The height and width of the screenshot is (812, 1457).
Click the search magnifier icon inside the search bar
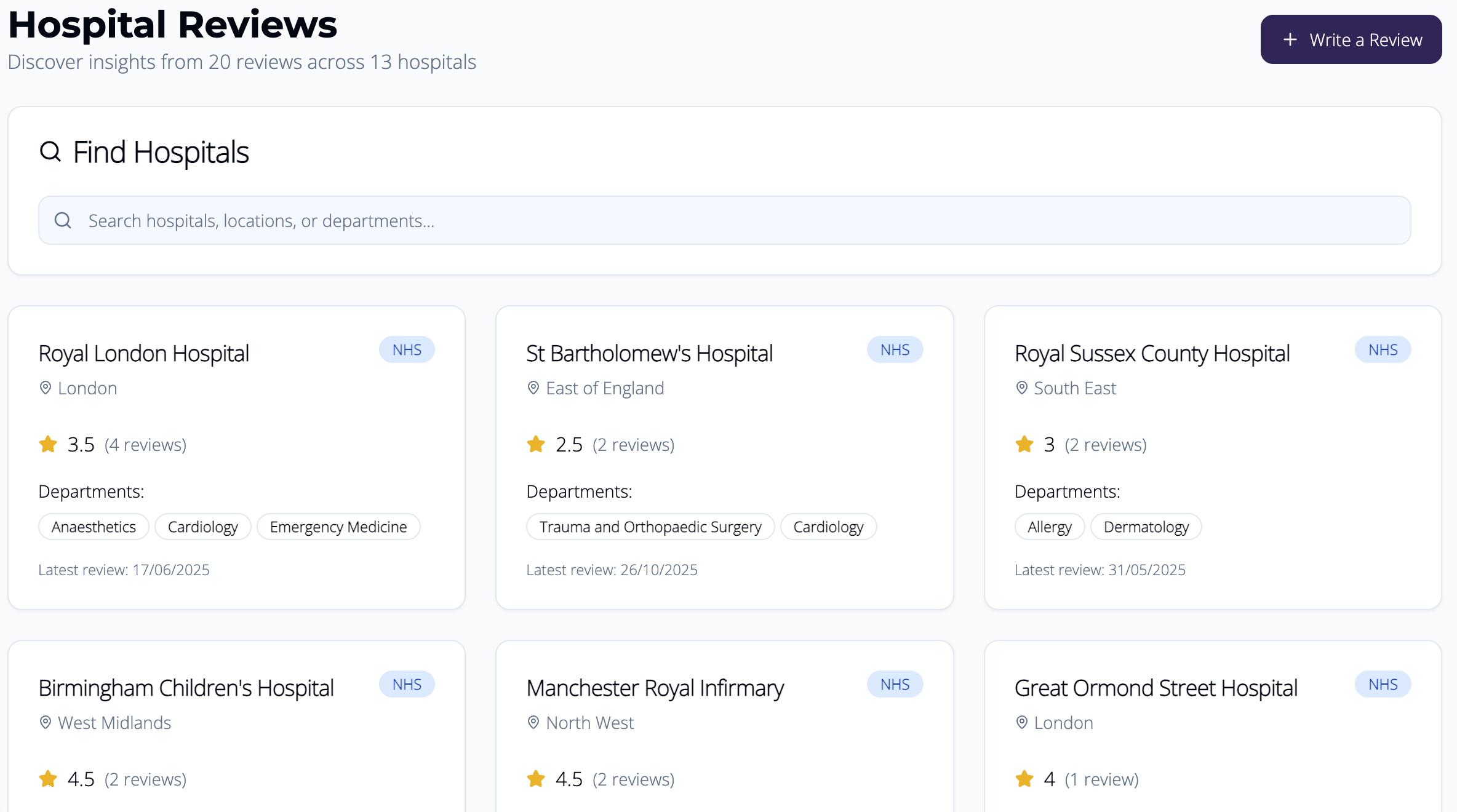coord(63,220)
